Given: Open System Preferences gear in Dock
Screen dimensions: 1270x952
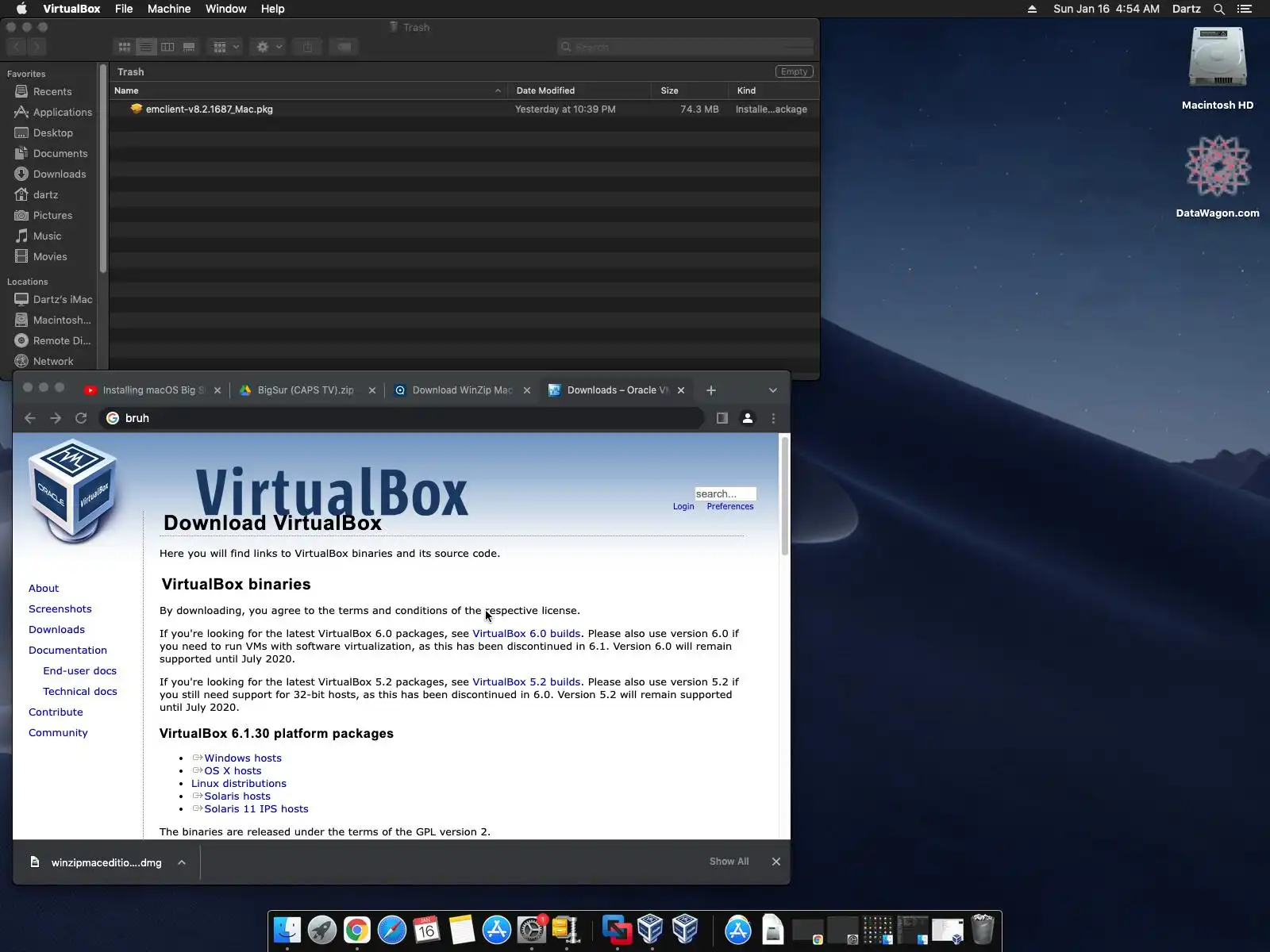Looking at the screenshot, I should point(532,930).
